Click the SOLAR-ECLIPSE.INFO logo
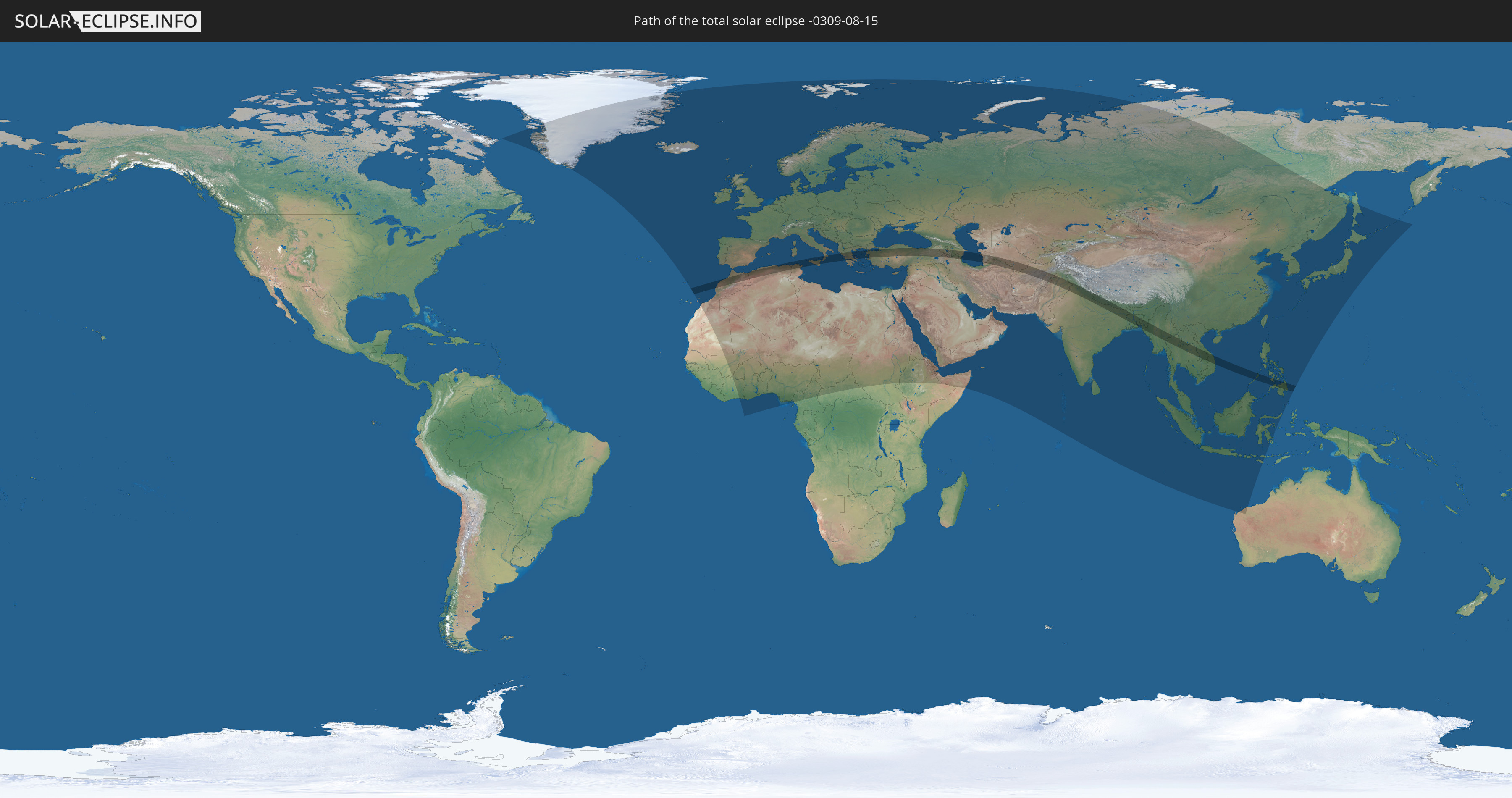The image size is (1512, 798). tap(108, 21)
